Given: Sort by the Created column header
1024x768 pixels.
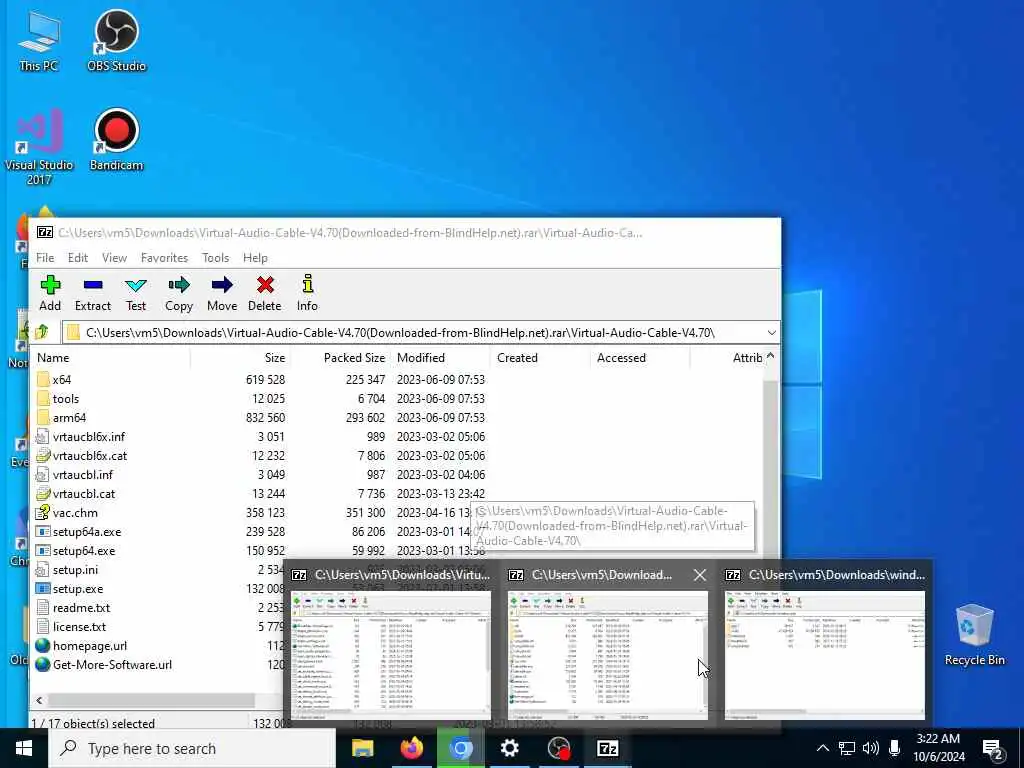Looking at the screenshot, I should click(517, 358).
